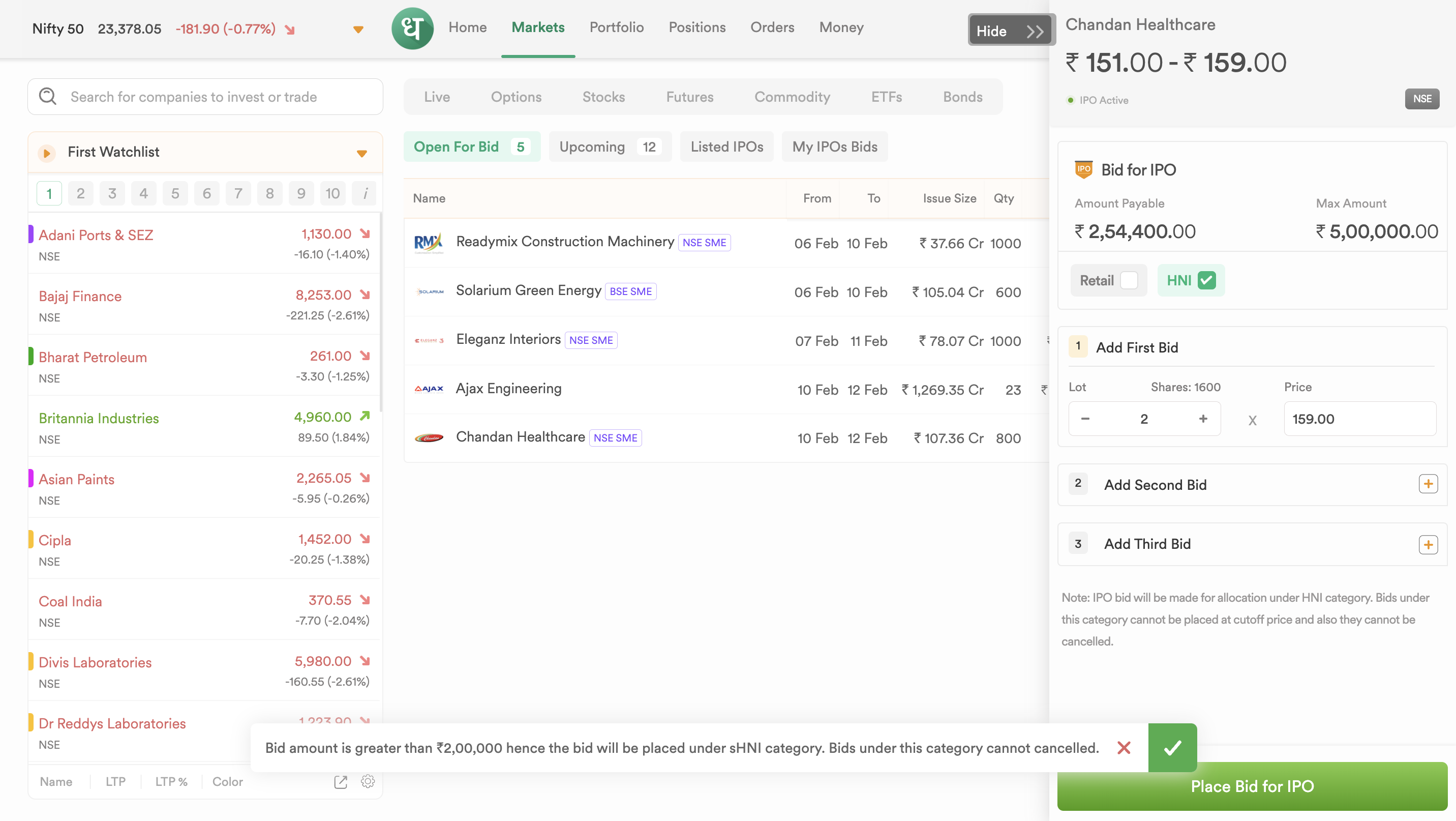Screen dimensions: 1456x821
Task: Decrease lot count with the minus icon
Action: pos(1085,419)
